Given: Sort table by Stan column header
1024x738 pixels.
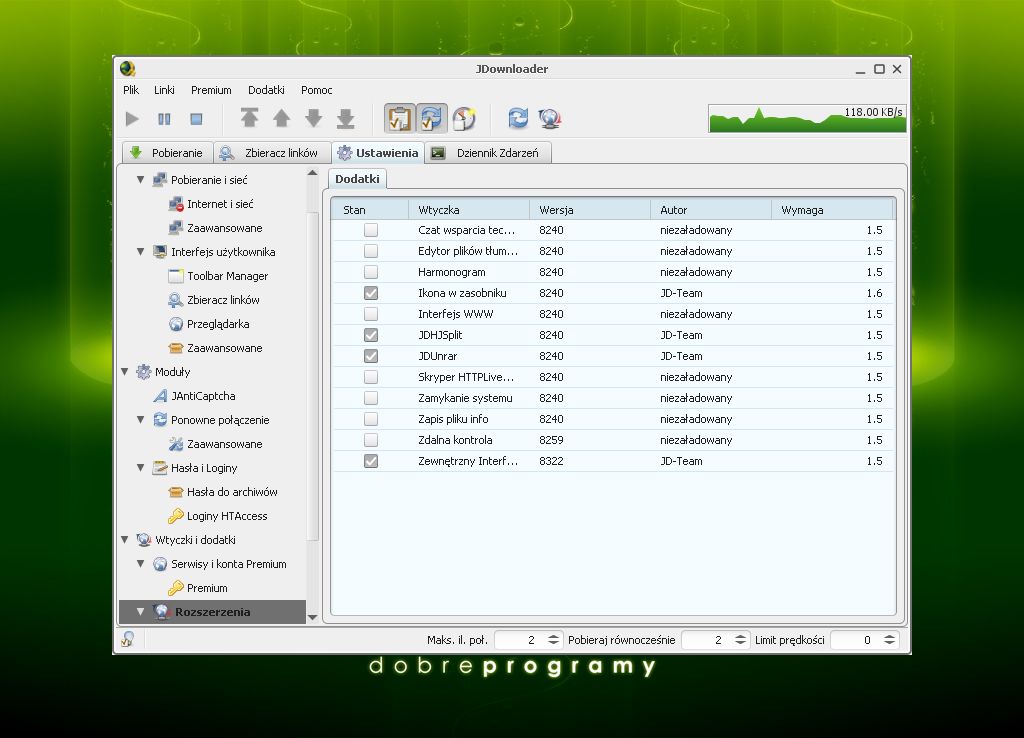Looking at the screenshot, I should [x=370, y=210].
